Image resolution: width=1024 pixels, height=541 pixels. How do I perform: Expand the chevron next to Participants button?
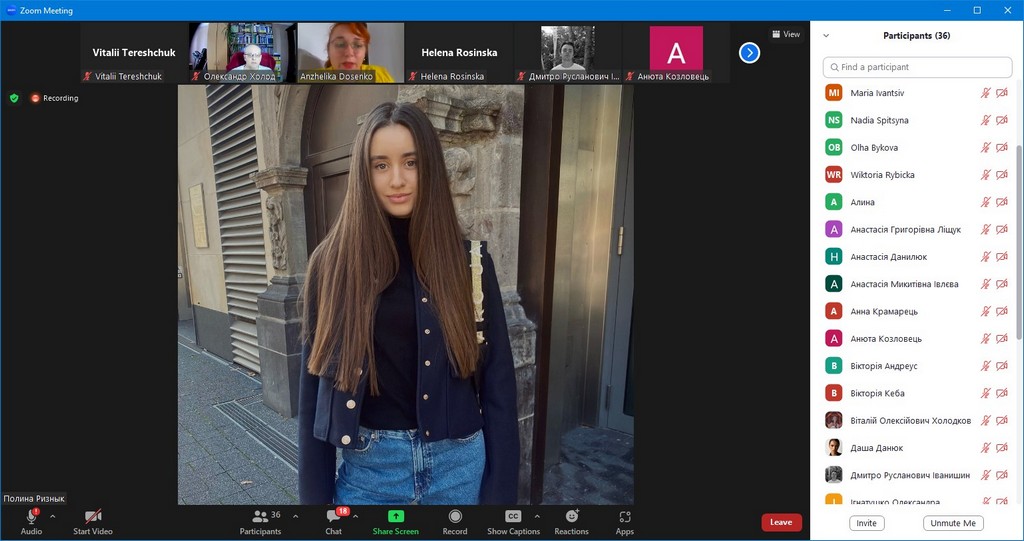point(295,516)
